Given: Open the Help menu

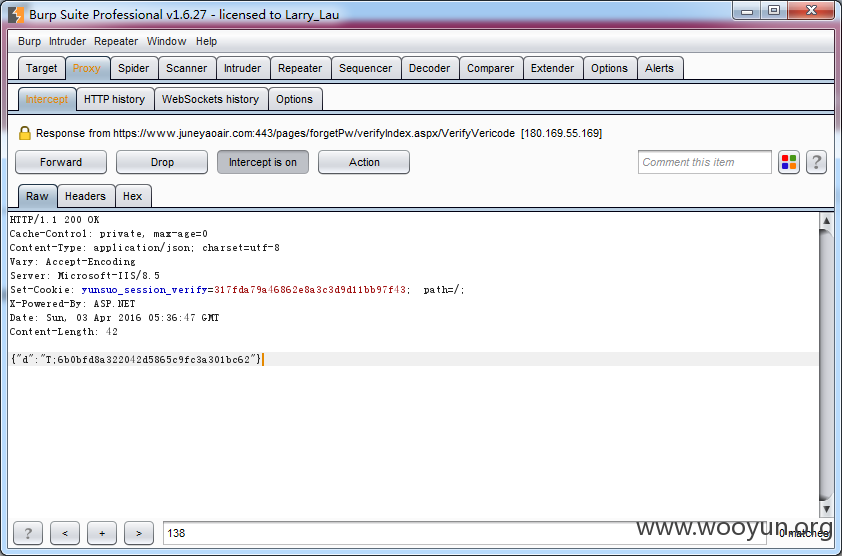Looking at the screenshot, I should (206, 41).
